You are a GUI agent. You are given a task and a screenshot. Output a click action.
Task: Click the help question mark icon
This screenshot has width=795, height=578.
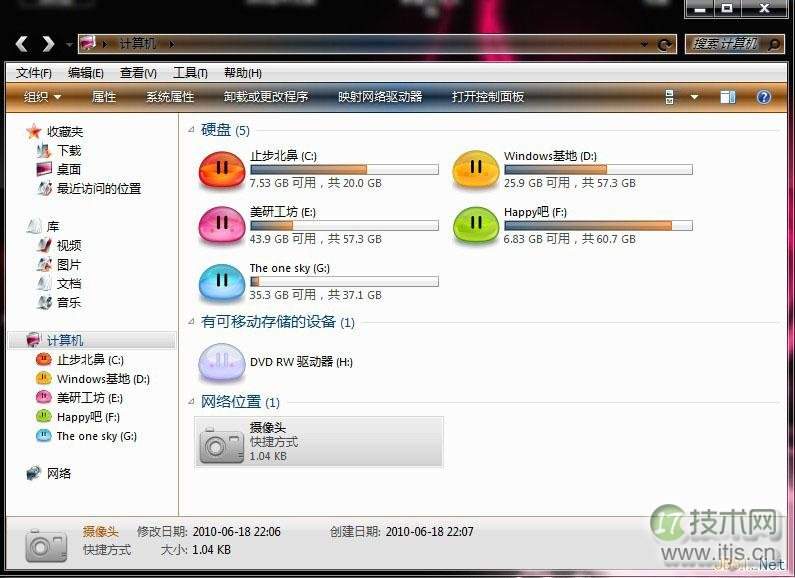[764, 97]
